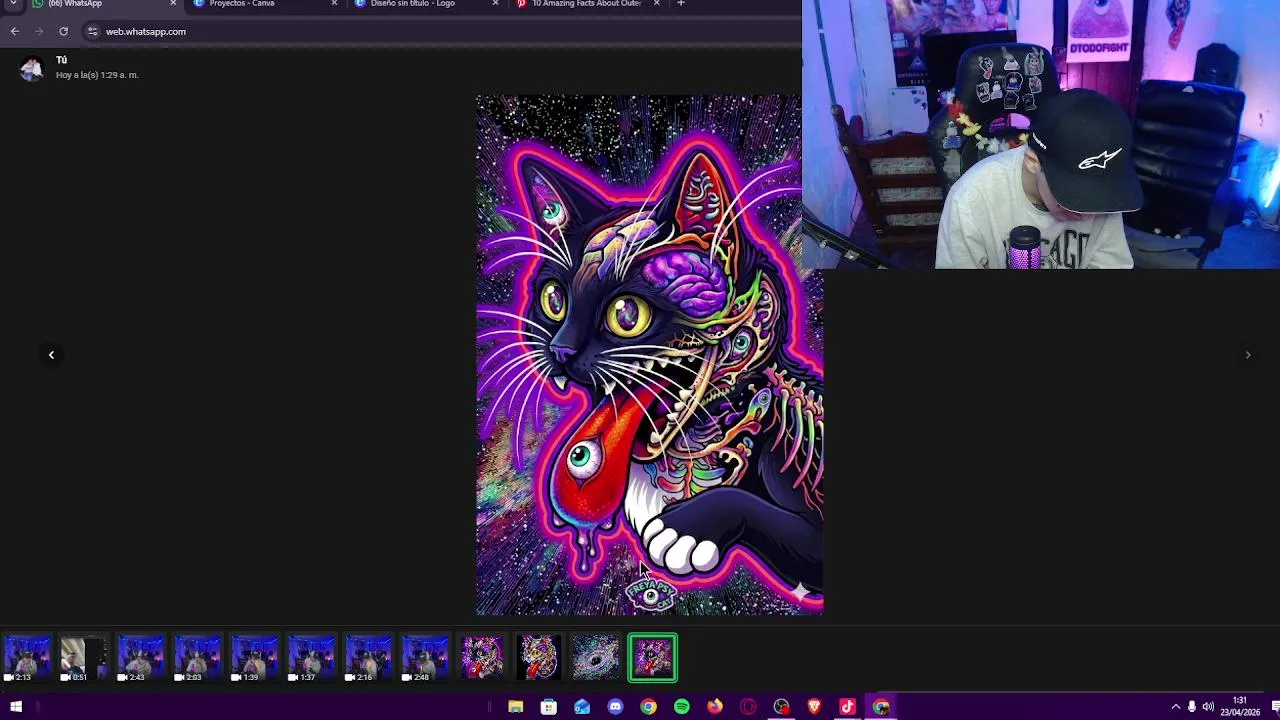Open Brave browser from the taskbar
This screenshot has height=720, width=1280.
click(x=814, y=707)
